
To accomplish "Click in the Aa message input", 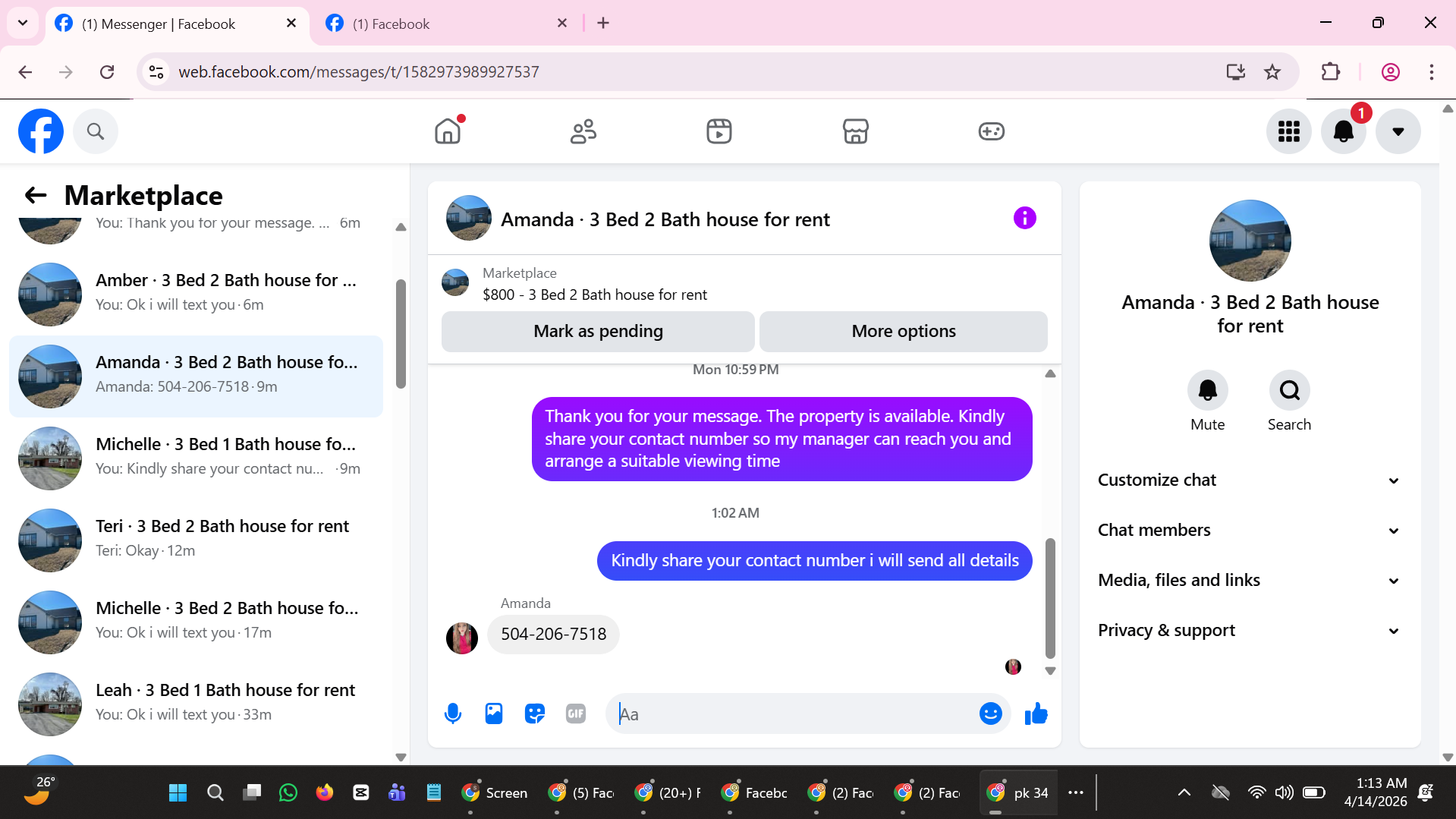I will 793,713.
